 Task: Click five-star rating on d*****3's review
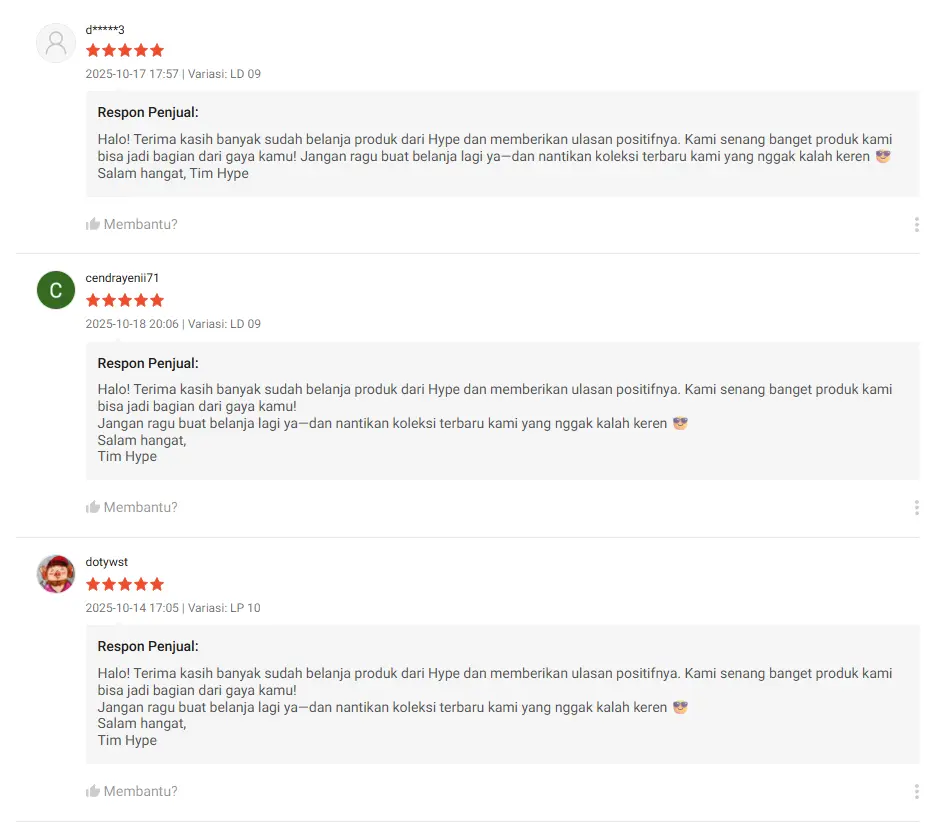coord(125,50)
